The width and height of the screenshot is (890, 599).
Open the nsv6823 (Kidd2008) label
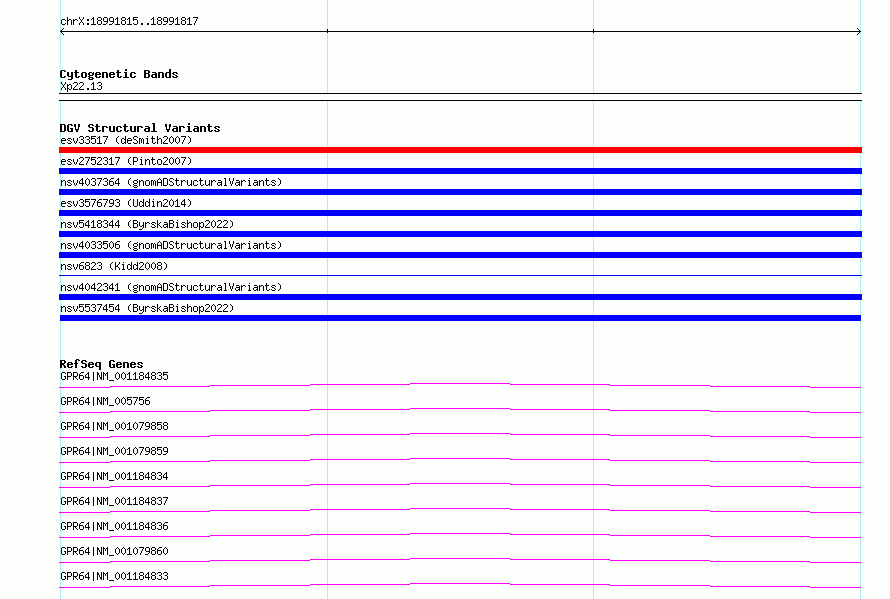(114, 266)
